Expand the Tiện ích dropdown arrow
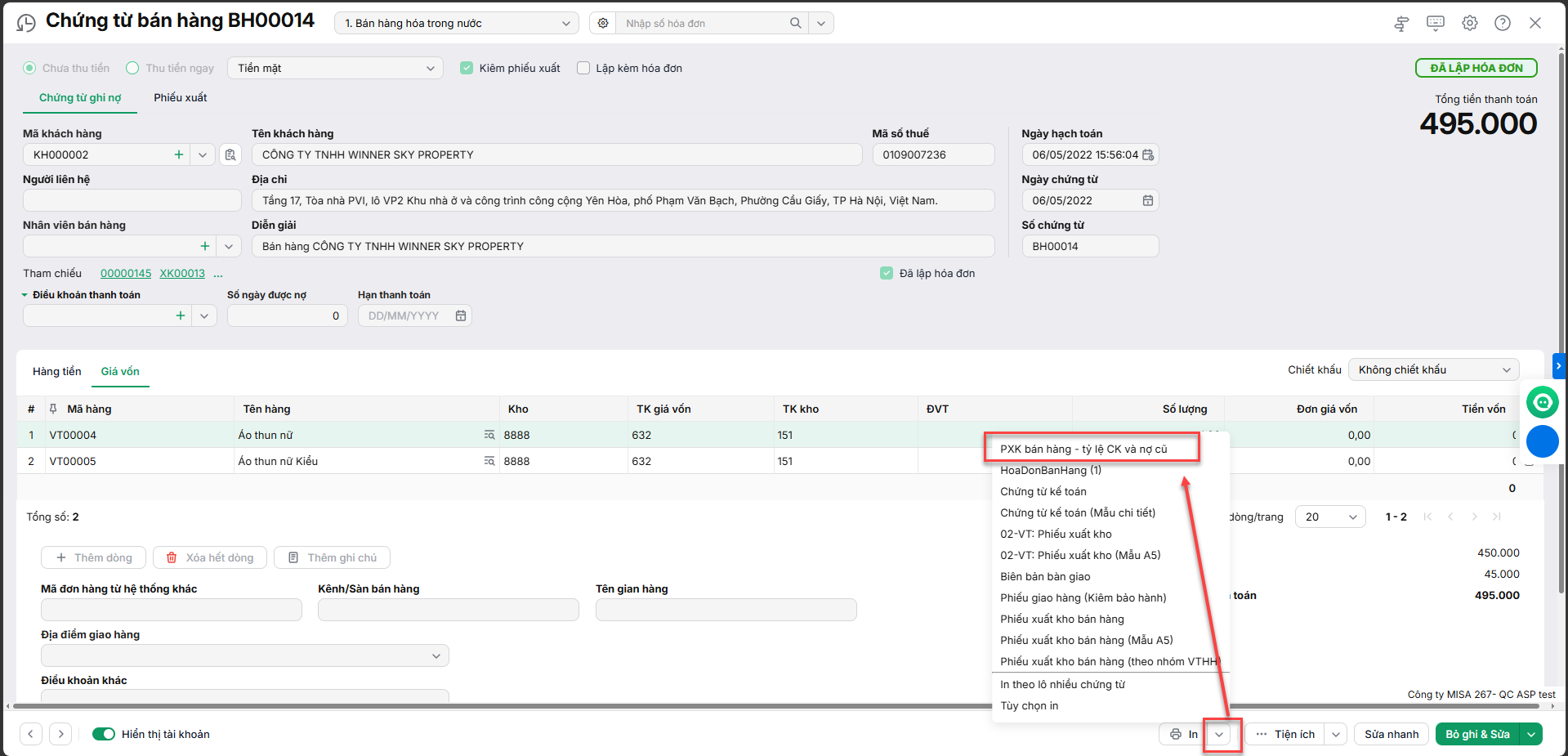The image size is (1568, 756). 1336,734
